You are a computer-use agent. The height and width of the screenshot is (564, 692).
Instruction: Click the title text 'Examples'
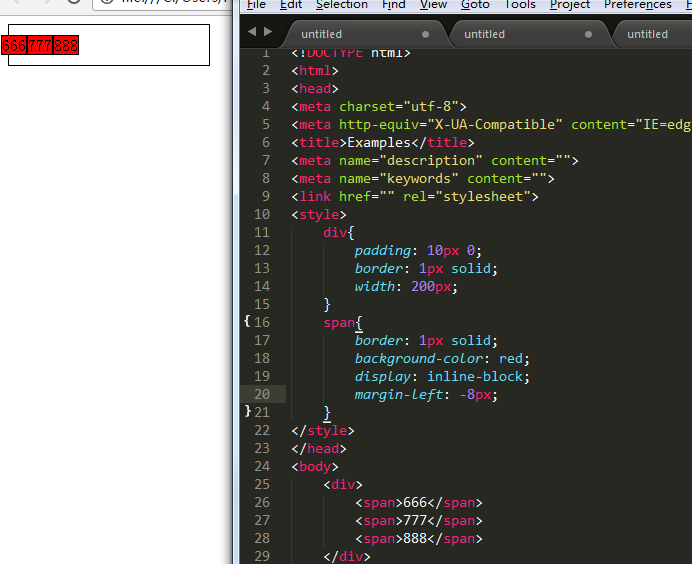coord(379,143)
